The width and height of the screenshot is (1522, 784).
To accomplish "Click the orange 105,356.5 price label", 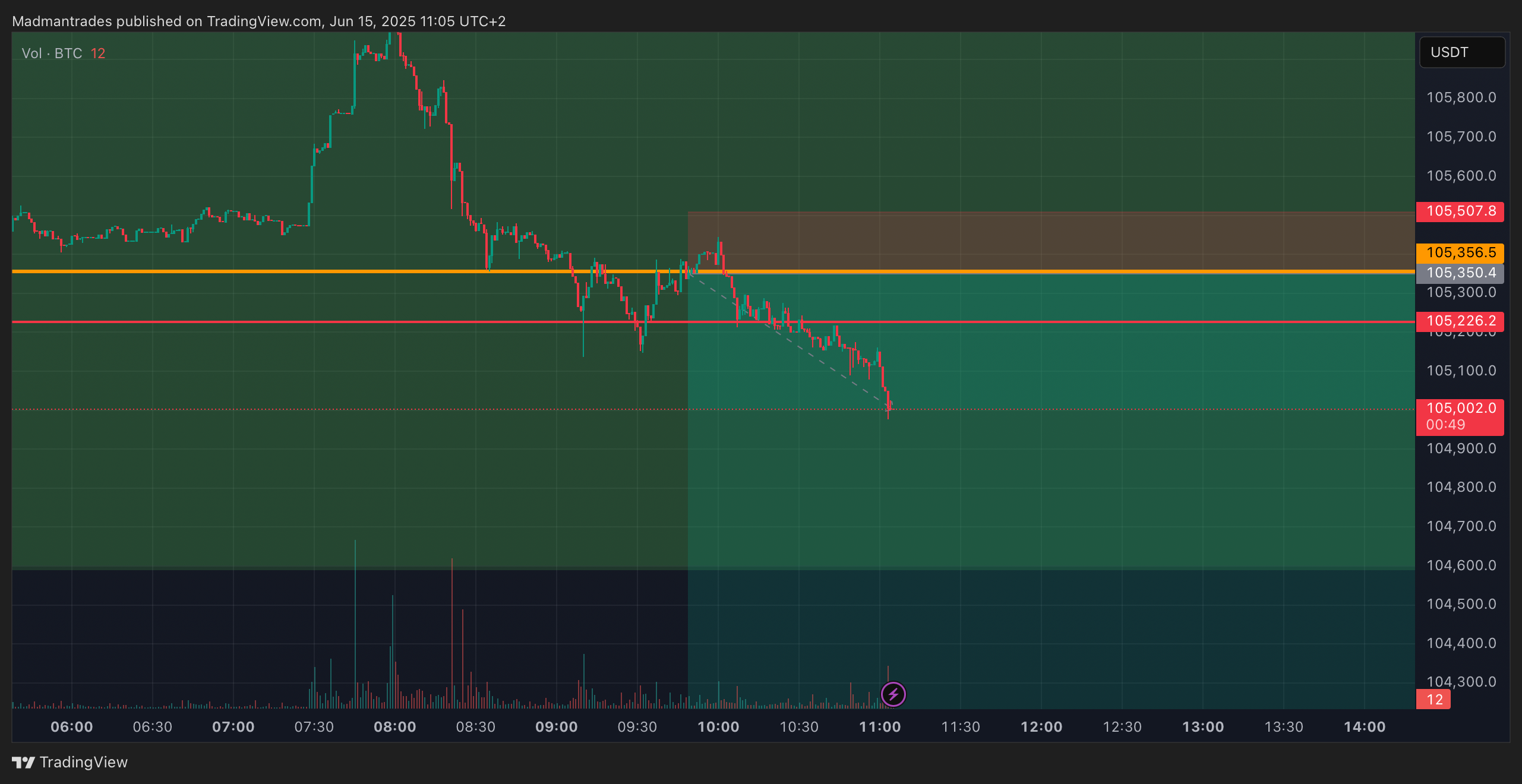I will tap(1460, 253).
